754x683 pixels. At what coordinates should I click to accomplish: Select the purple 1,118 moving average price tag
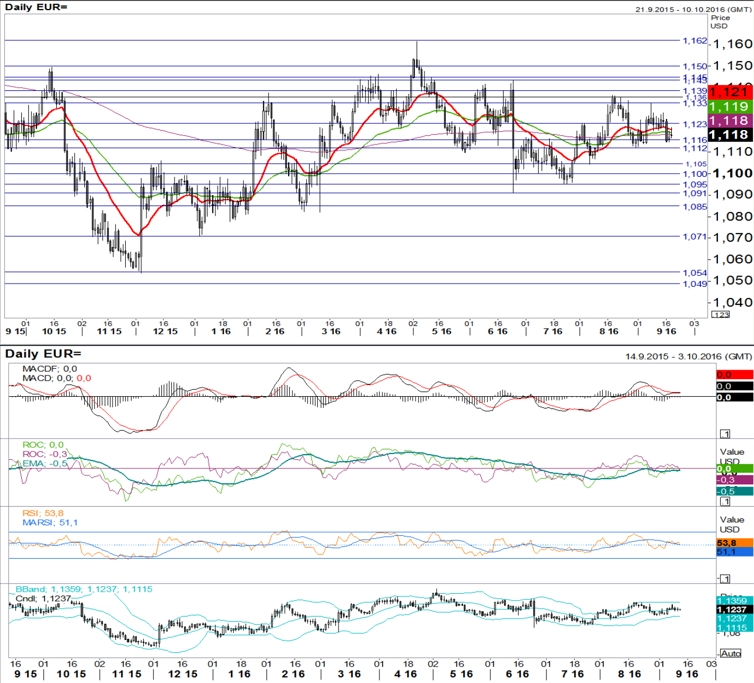click(729, 120)
